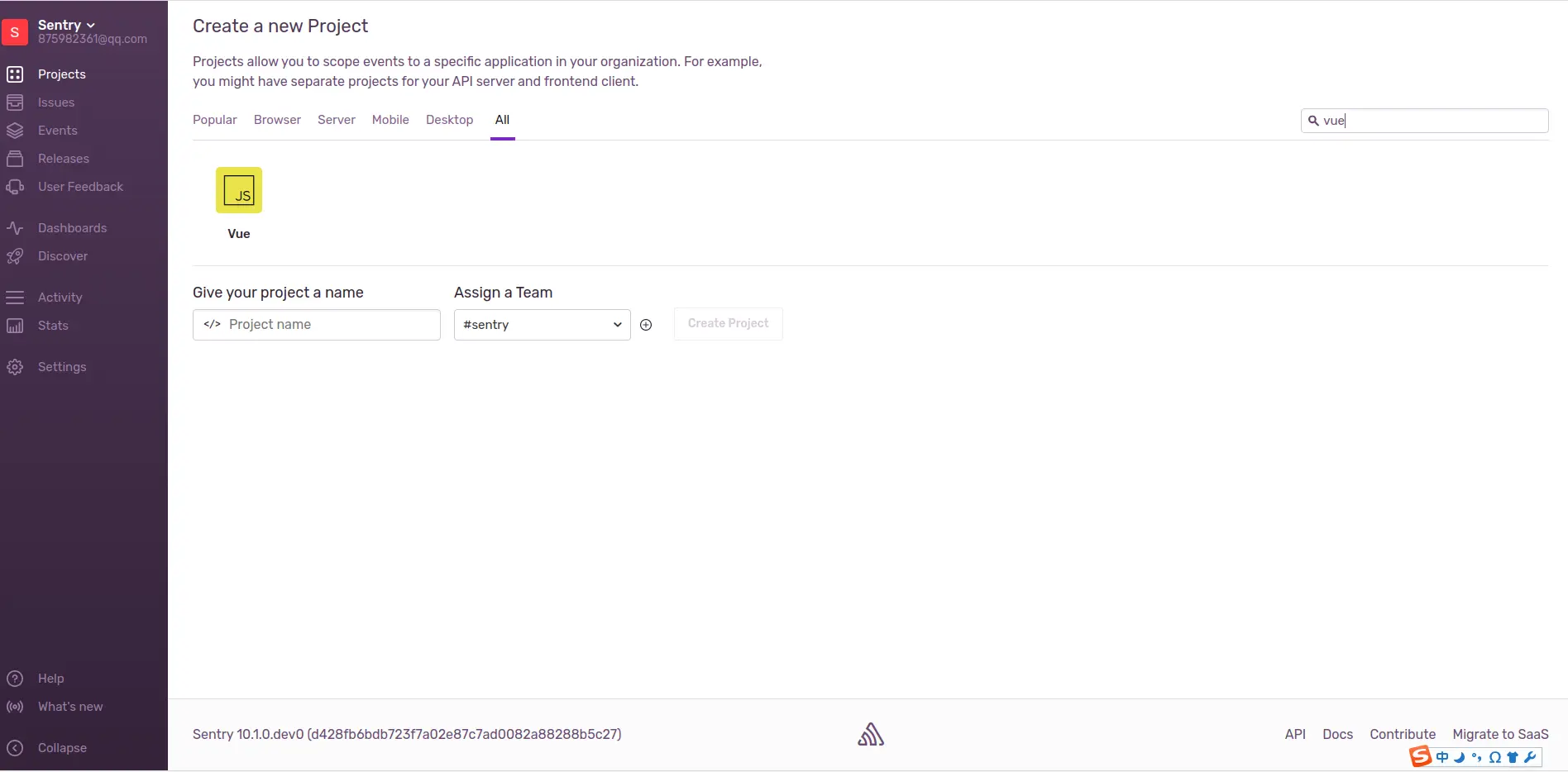Viewport: 1568px width, 772px height.
Task: Select the Vue platform JS icon
Action: pyautogui.click(x=239, y=190)
